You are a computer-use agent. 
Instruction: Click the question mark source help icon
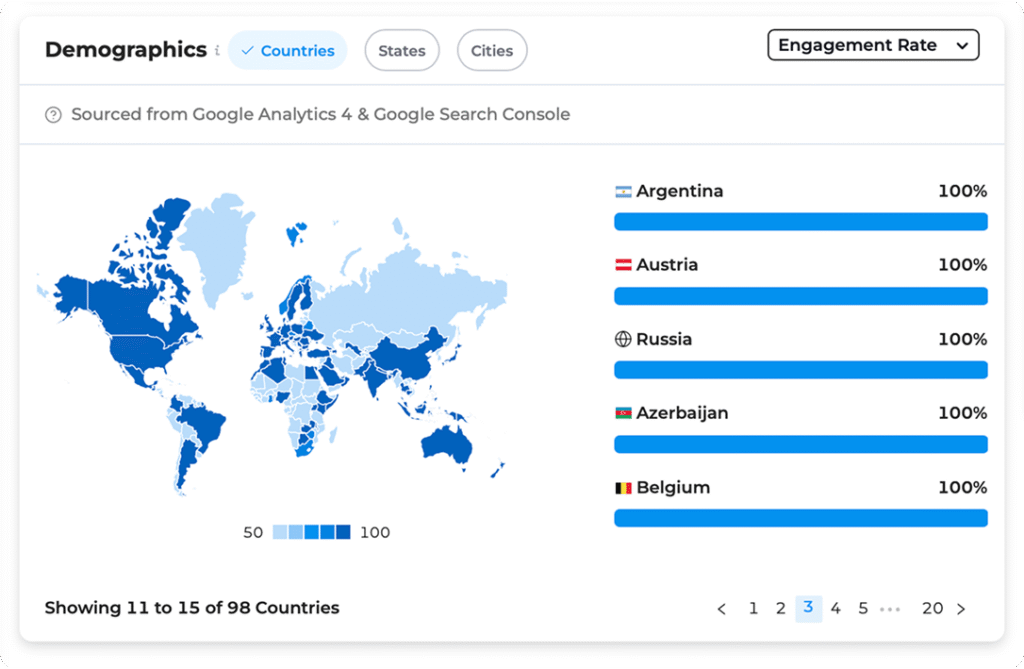tap(53, 115)
